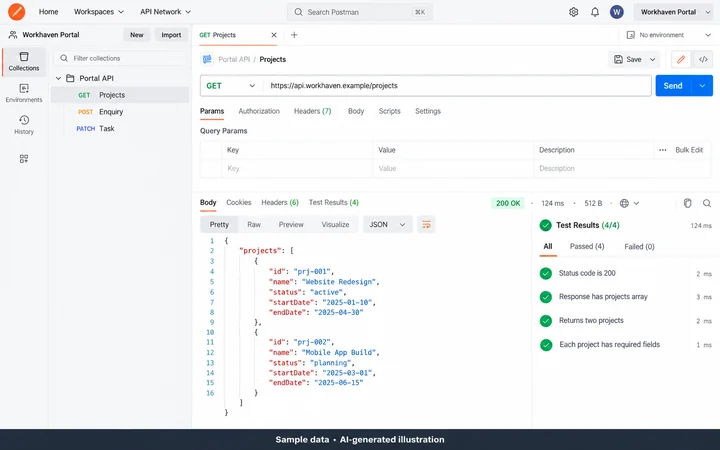The width and height of the screenshot is (720, 450).
Task: Open the code snippet icon
Action: pos(703,59)
